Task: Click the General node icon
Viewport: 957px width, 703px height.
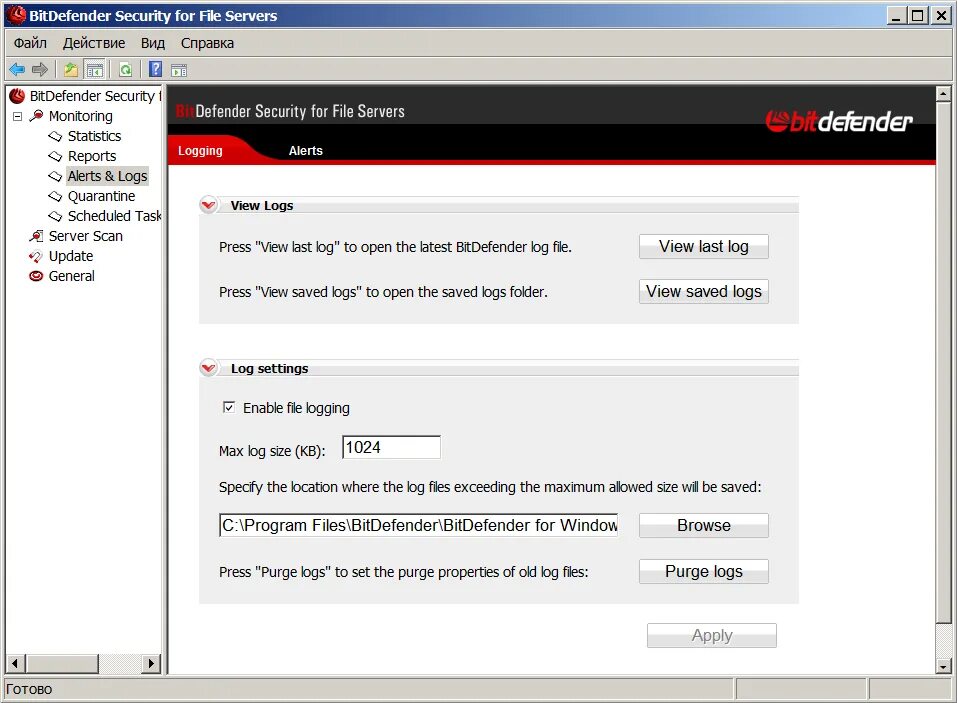Action: [36, 276]
